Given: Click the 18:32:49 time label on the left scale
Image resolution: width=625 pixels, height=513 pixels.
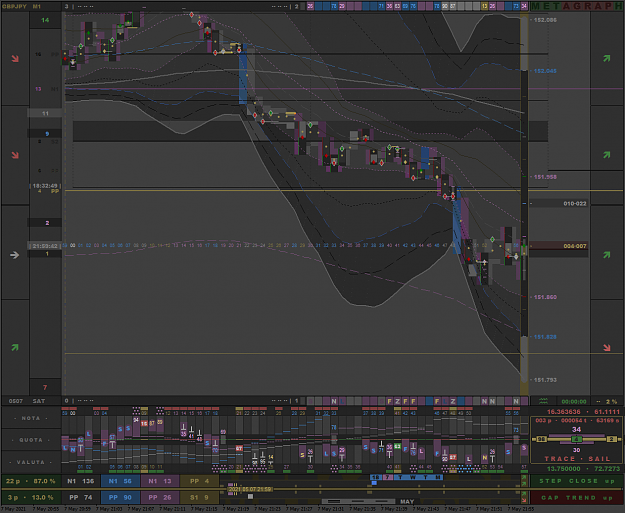Looking at the screenshot, I should (45, 186).
